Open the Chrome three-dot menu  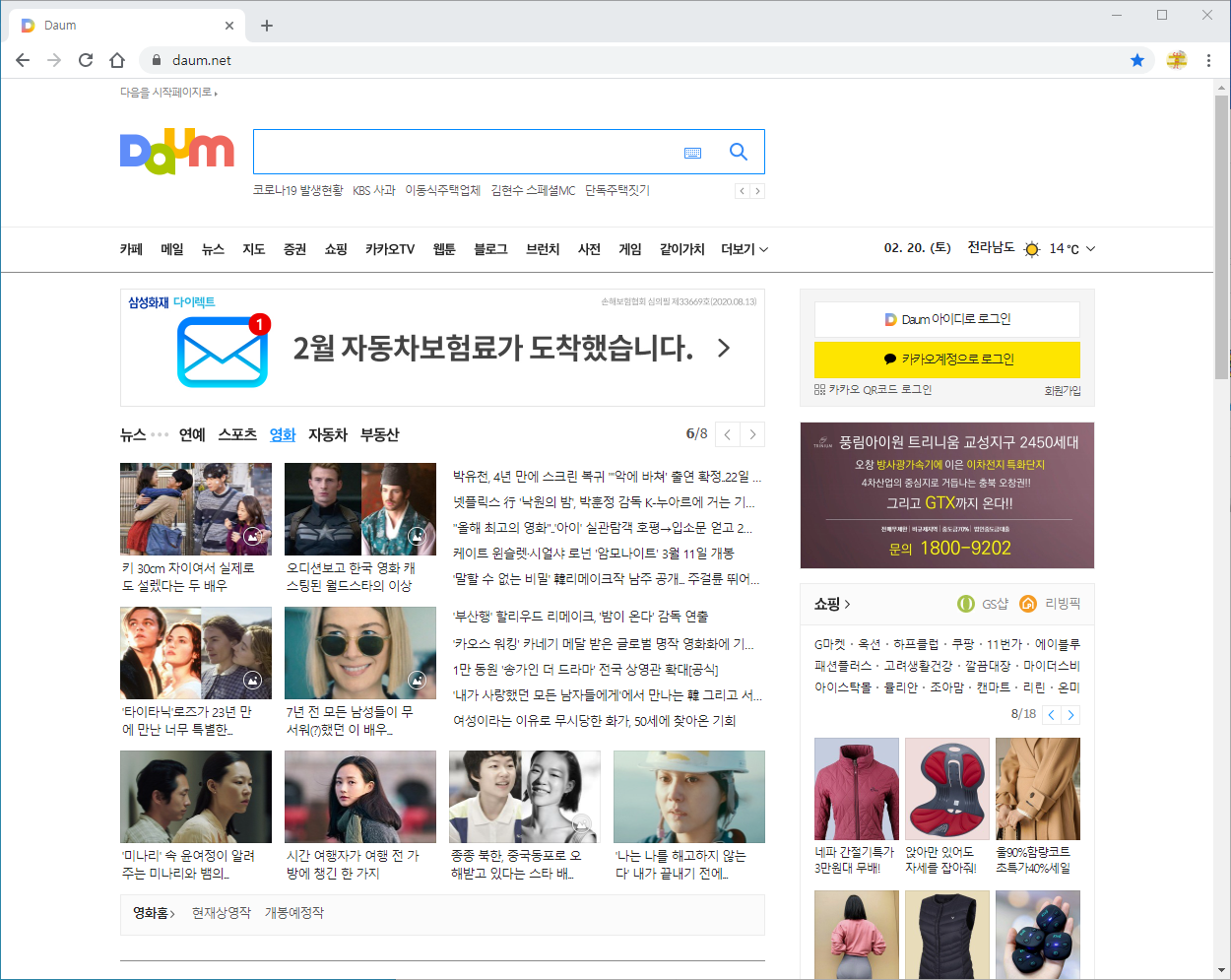(x=1208, y=60)
